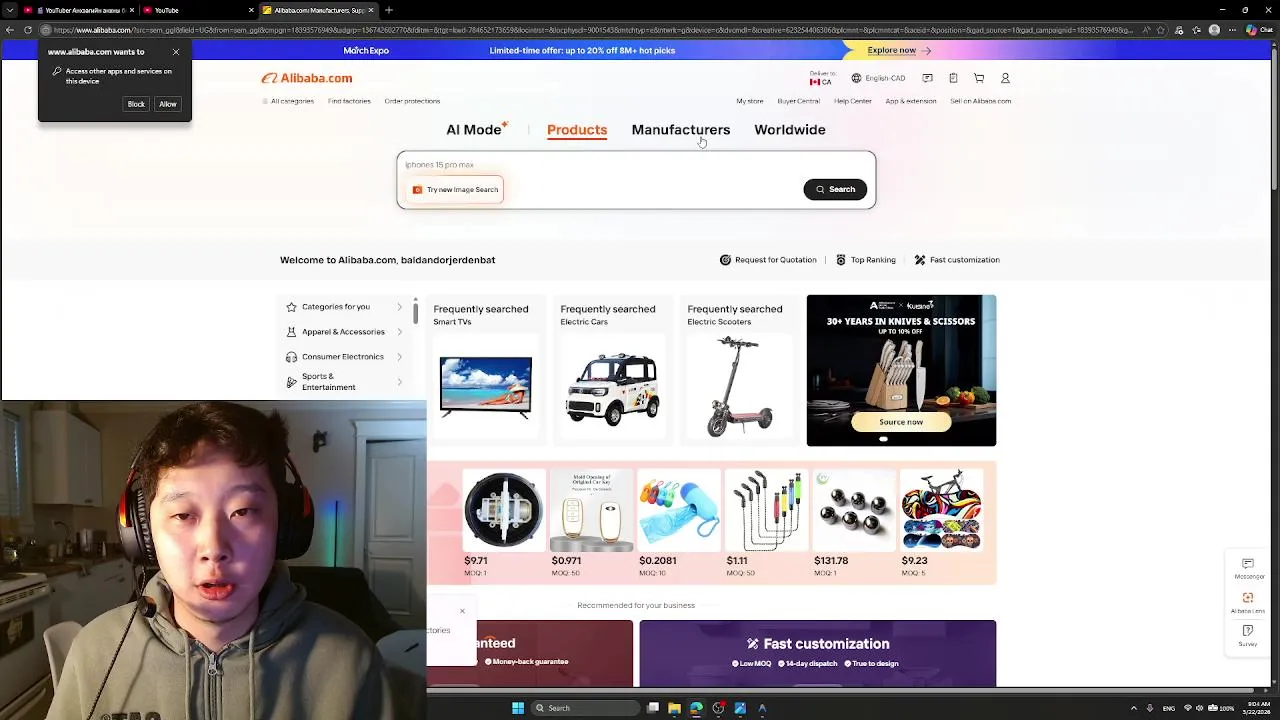Open the $9.23 product thumbnail
The height and width of the screenshot is (720, 1280).
(941, 511)
